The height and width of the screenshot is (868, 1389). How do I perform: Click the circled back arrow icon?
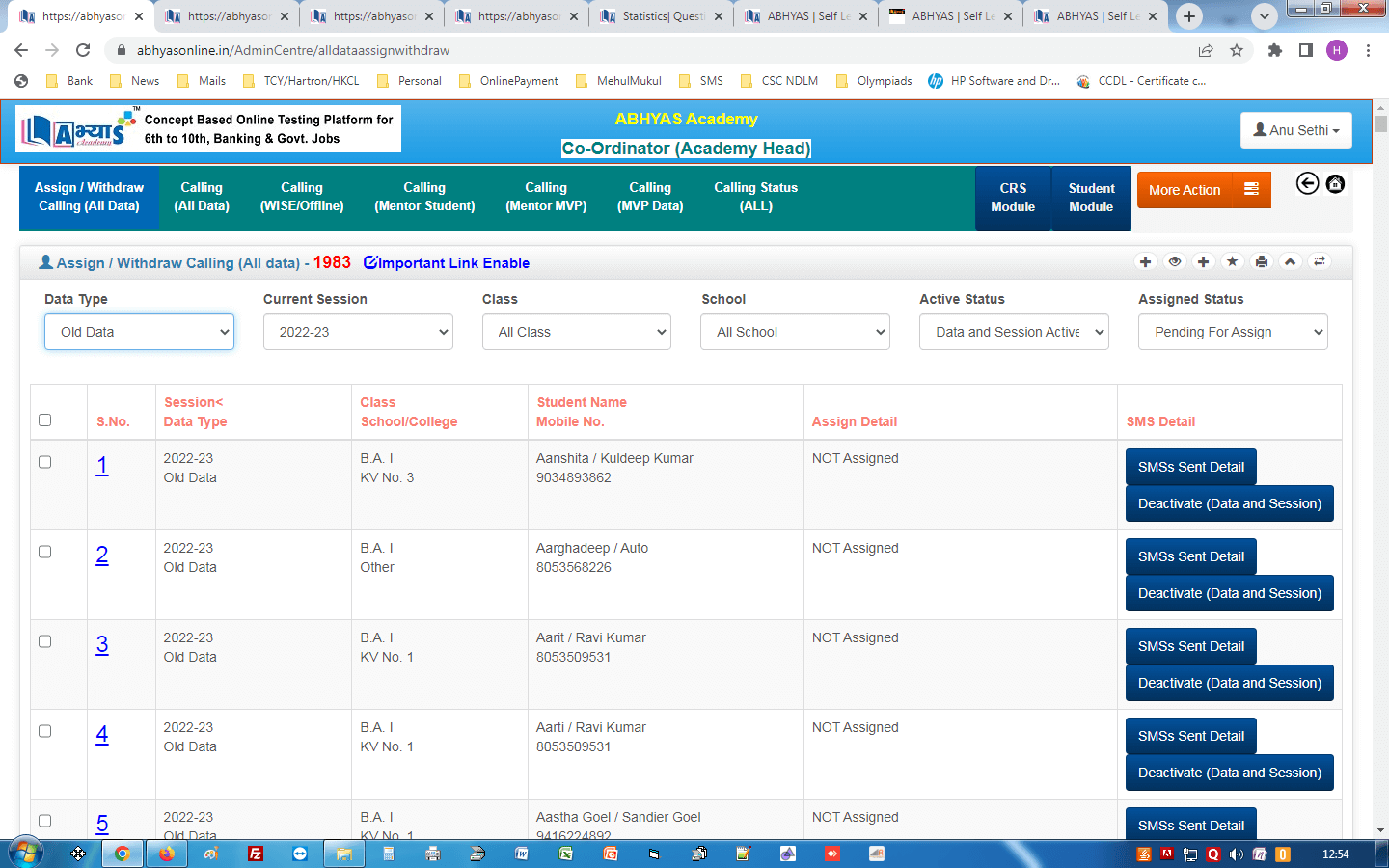[x=1307, y=183]
